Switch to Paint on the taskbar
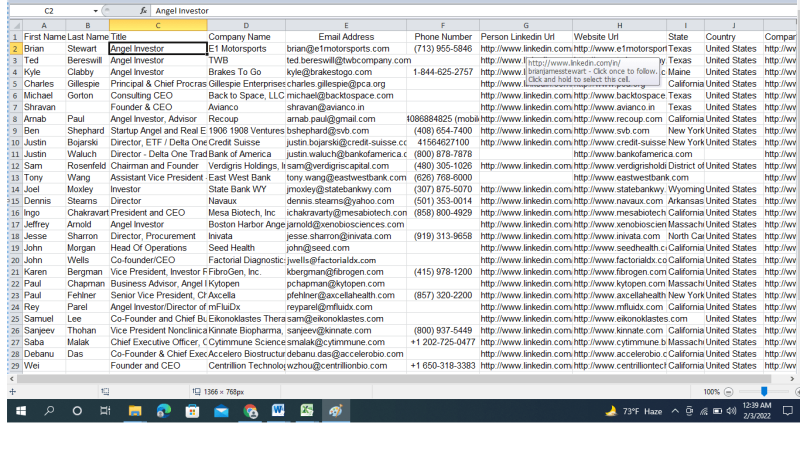The image size is (800, 450). pyautogui.click(x=335, y=411)
